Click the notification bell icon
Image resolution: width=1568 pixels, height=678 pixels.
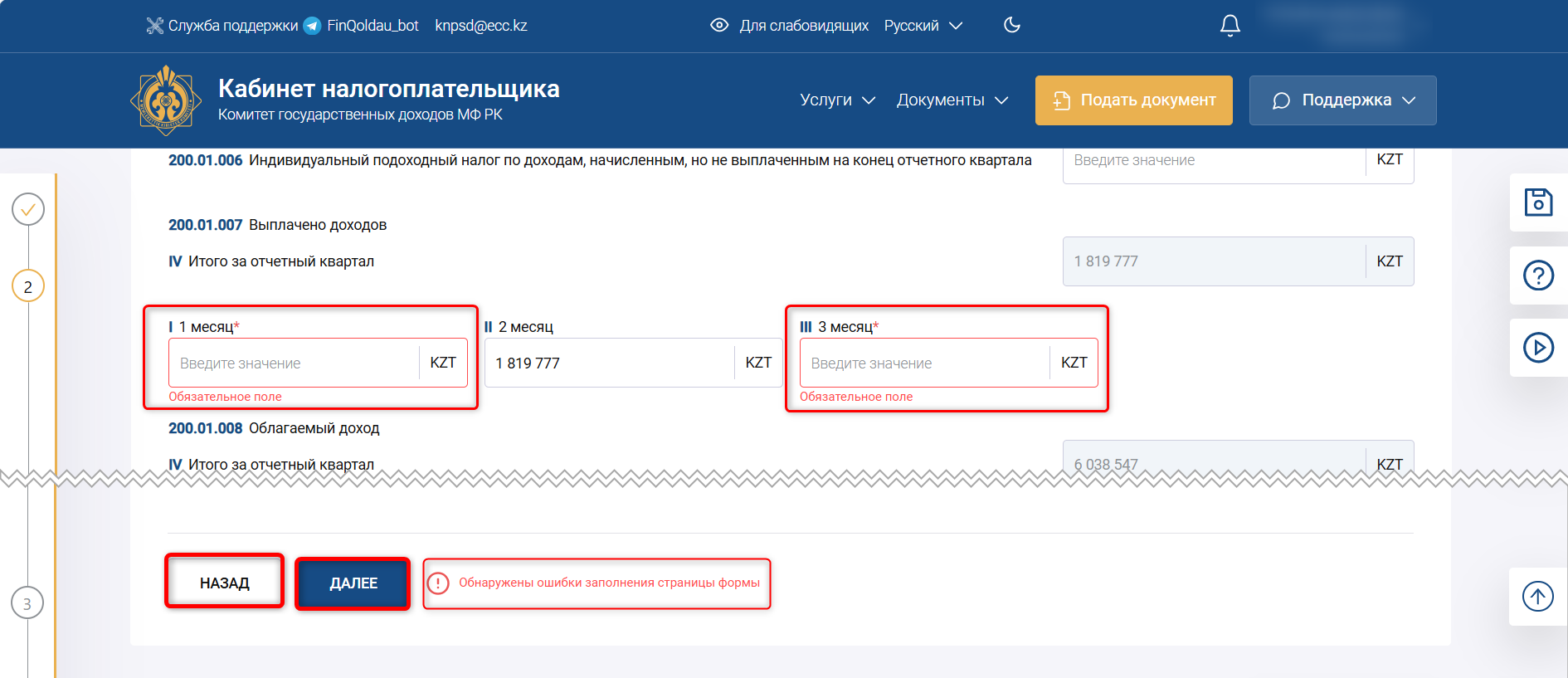tap(1230, 26)
